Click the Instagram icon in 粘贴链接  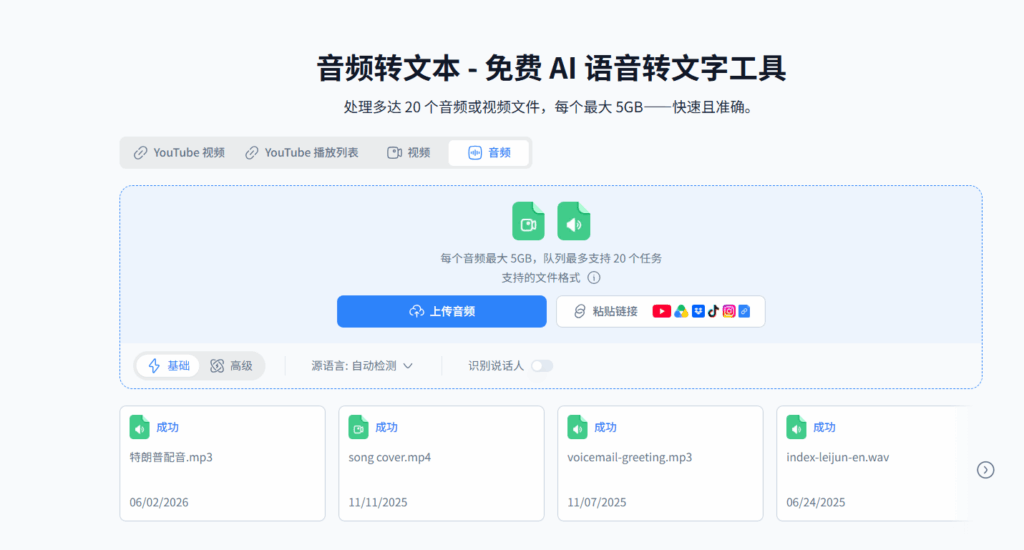point(729,312)
